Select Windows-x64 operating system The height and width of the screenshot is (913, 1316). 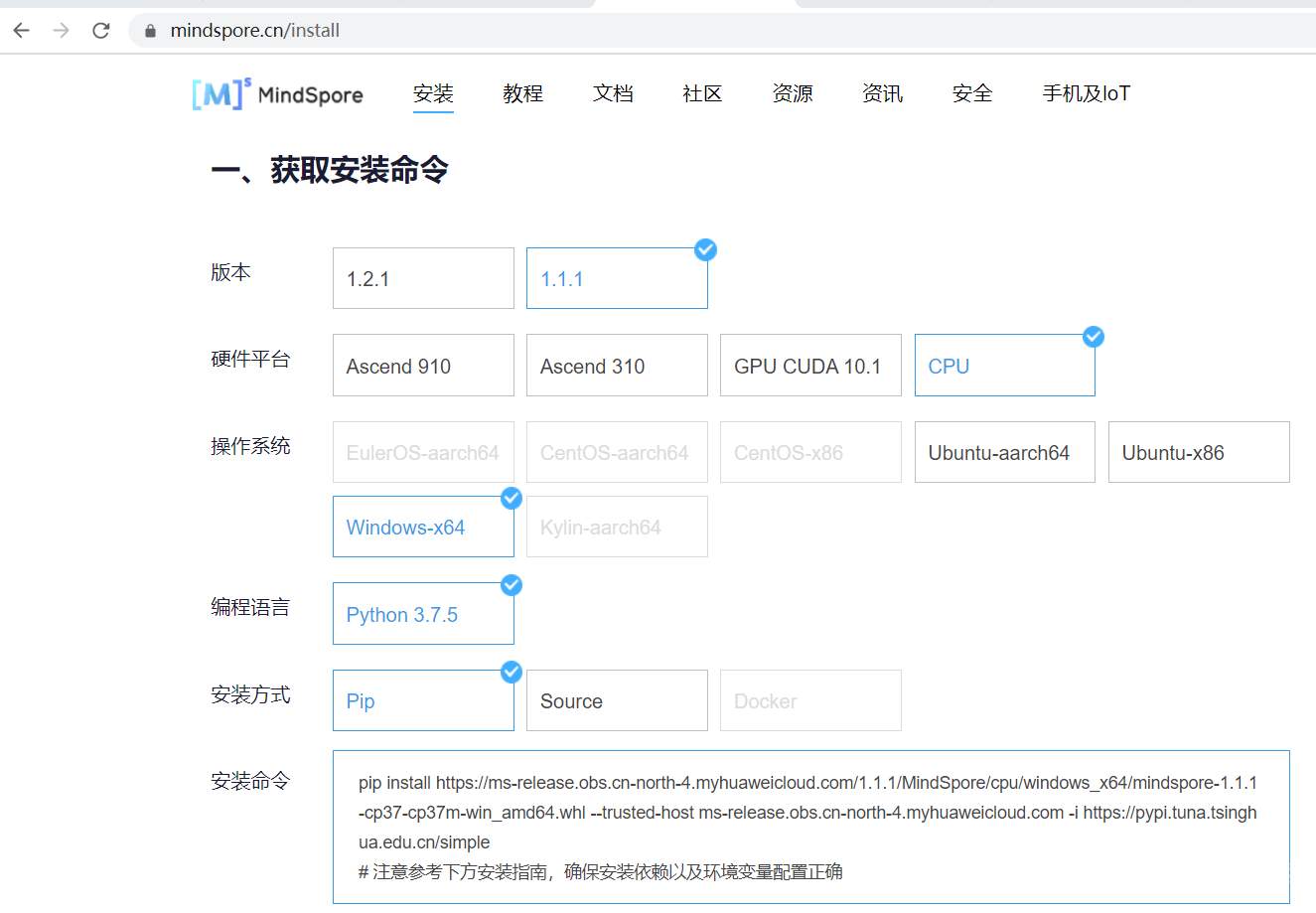[423, 527]
